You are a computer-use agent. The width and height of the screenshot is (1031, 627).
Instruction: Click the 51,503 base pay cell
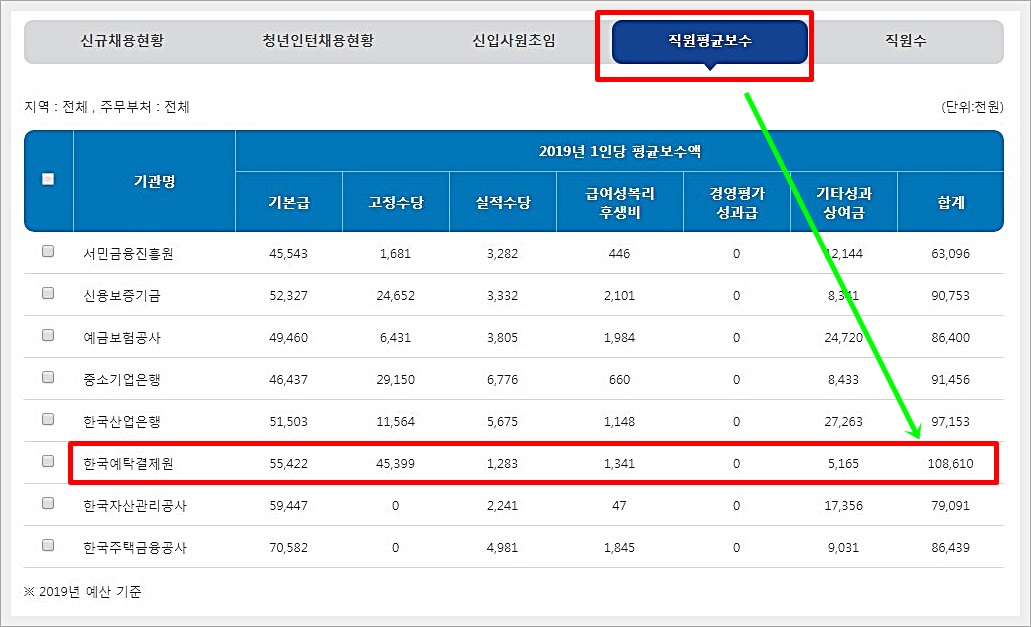pos(288,422)
